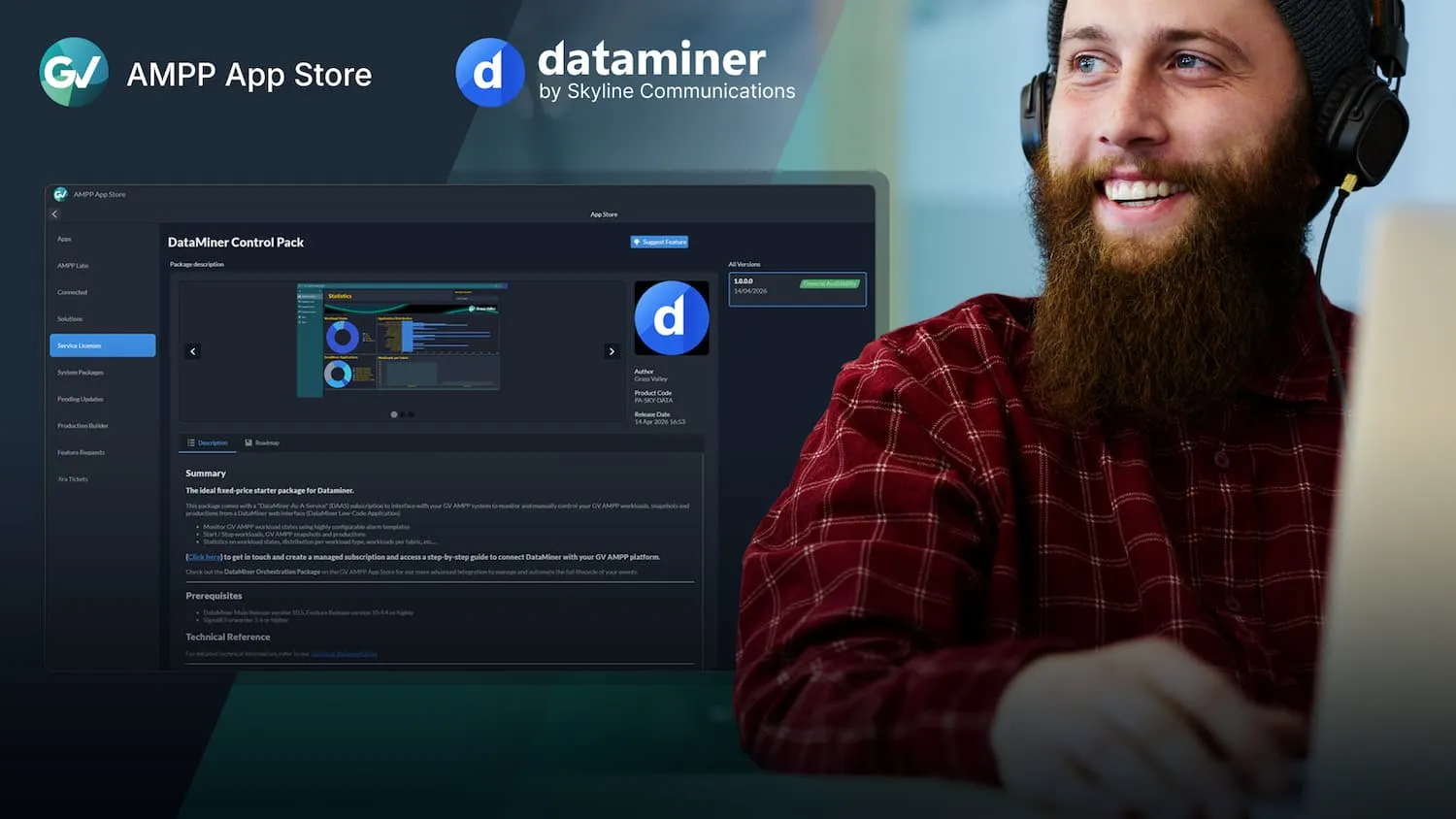Click the large GV logo in the banner

pyautogui.click(x=74, y=72)
